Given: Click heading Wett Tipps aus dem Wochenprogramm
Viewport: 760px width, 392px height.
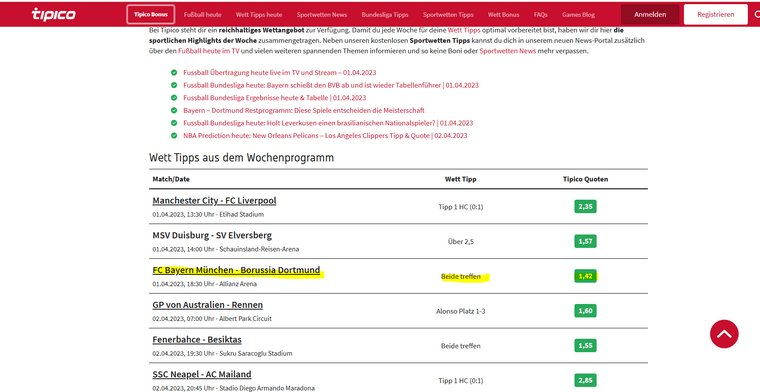Looking at the screenshot, I should pyautogui.click(x=241, y=157).
